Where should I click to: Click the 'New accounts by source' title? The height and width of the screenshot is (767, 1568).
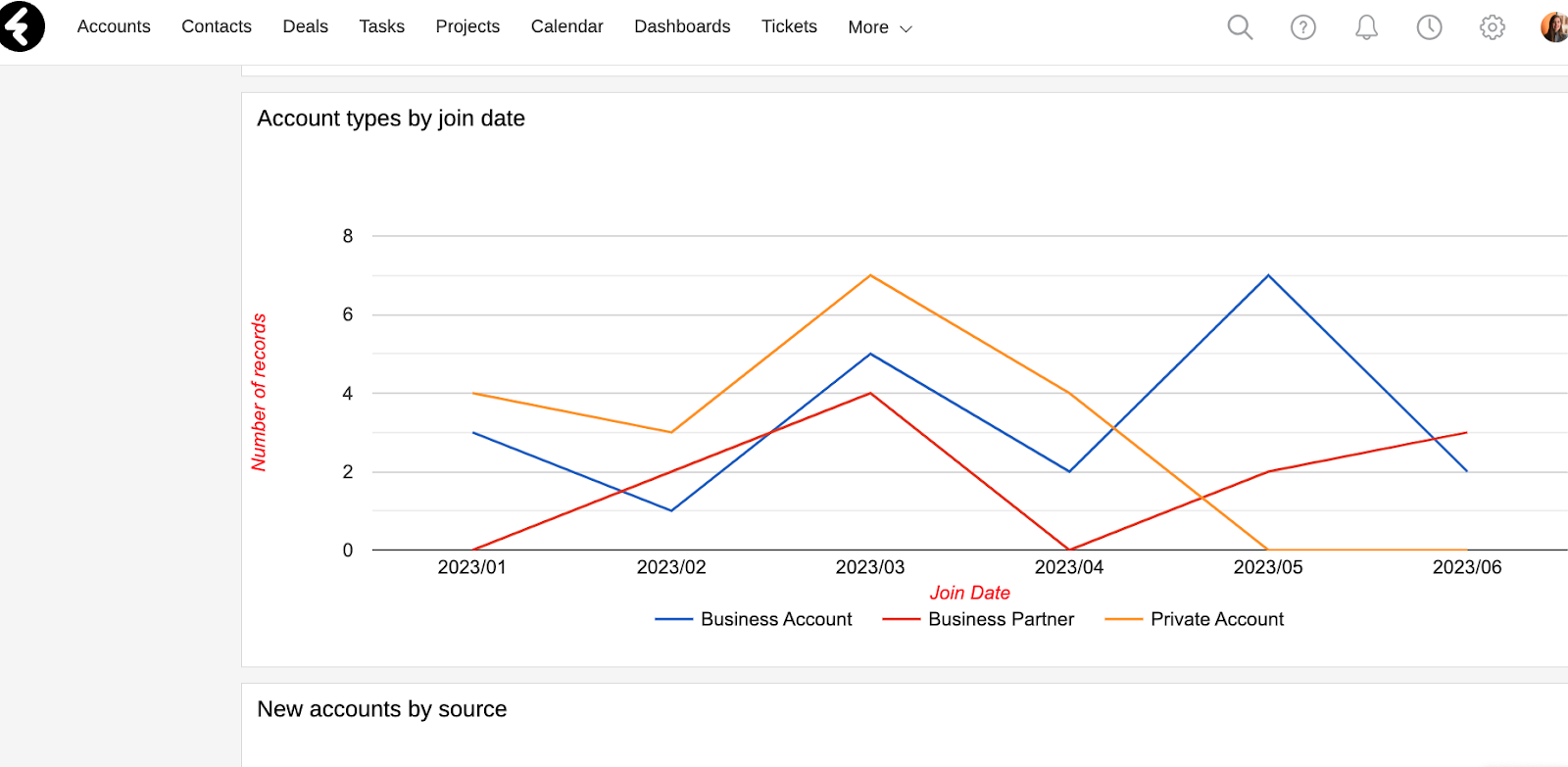pos(382,709)
